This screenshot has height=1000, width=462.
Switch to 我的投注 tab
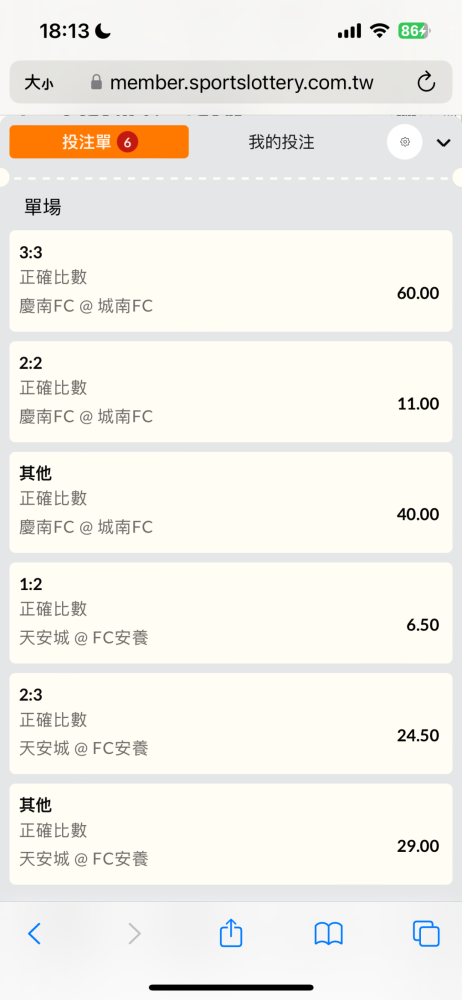tap(281, 142)
